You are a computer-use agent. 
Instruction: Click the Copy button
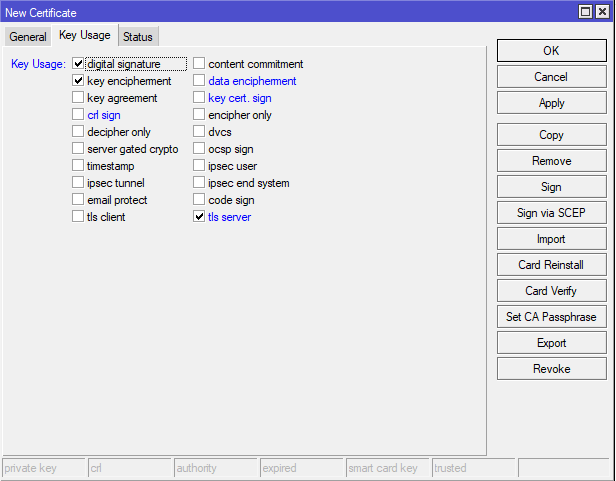tap(552, 135)
